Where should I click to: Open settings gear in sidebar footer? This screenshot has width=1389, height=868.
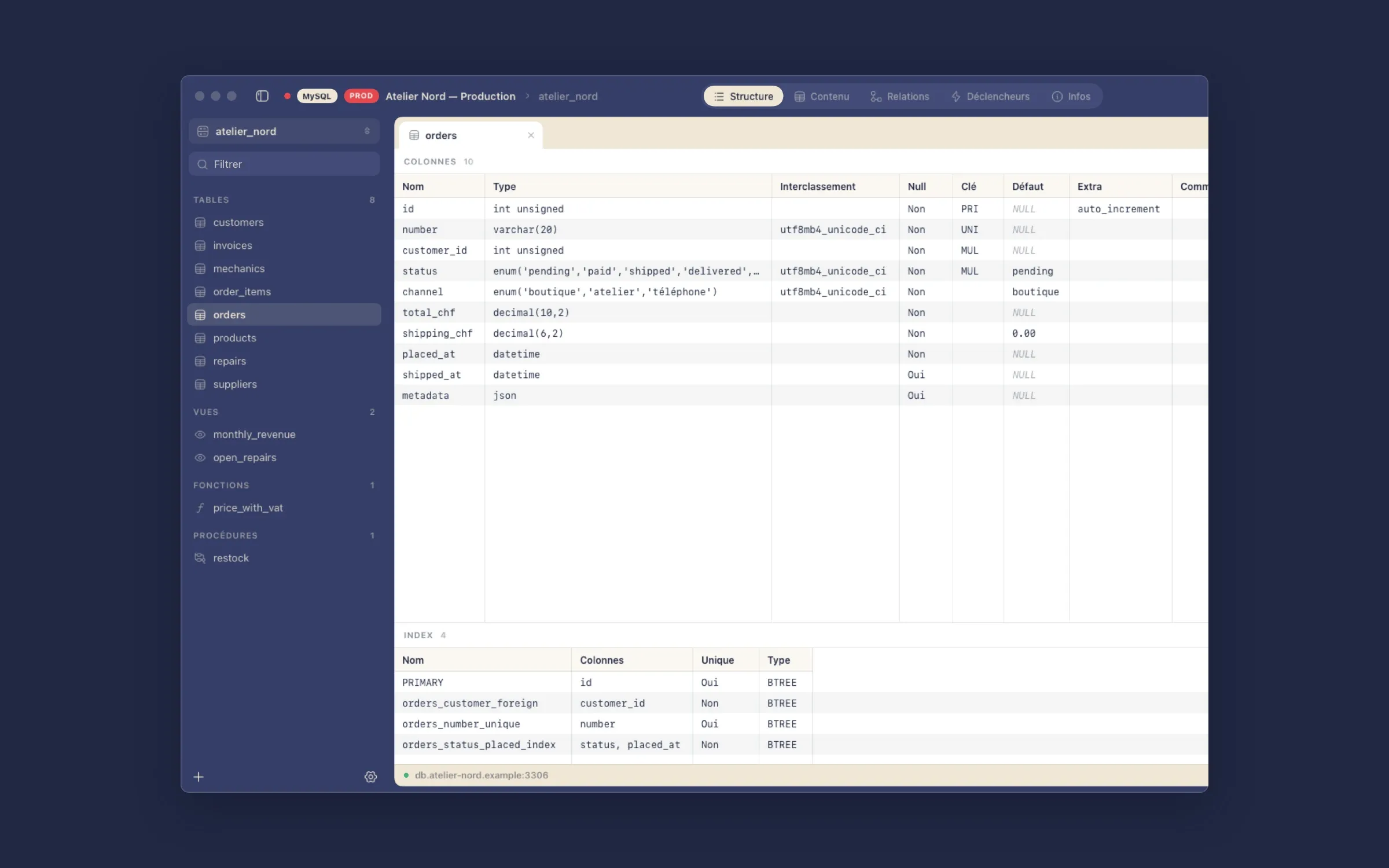coord(371,777)
